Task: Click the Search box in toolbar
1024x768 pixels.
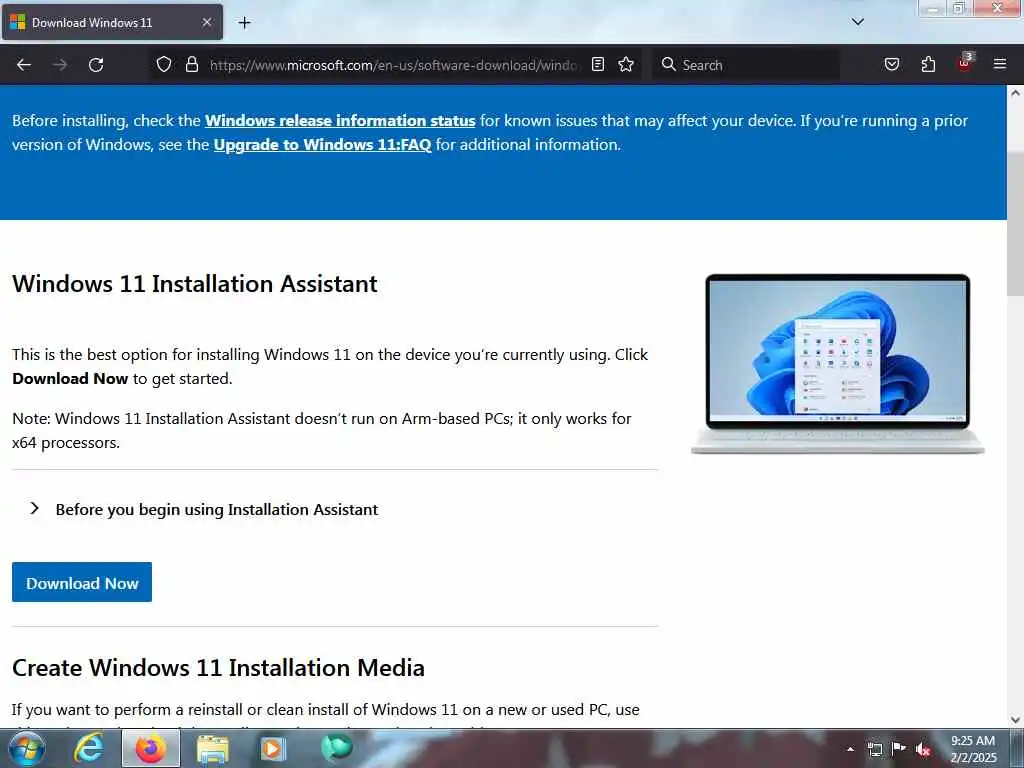Action: (746, 65)
